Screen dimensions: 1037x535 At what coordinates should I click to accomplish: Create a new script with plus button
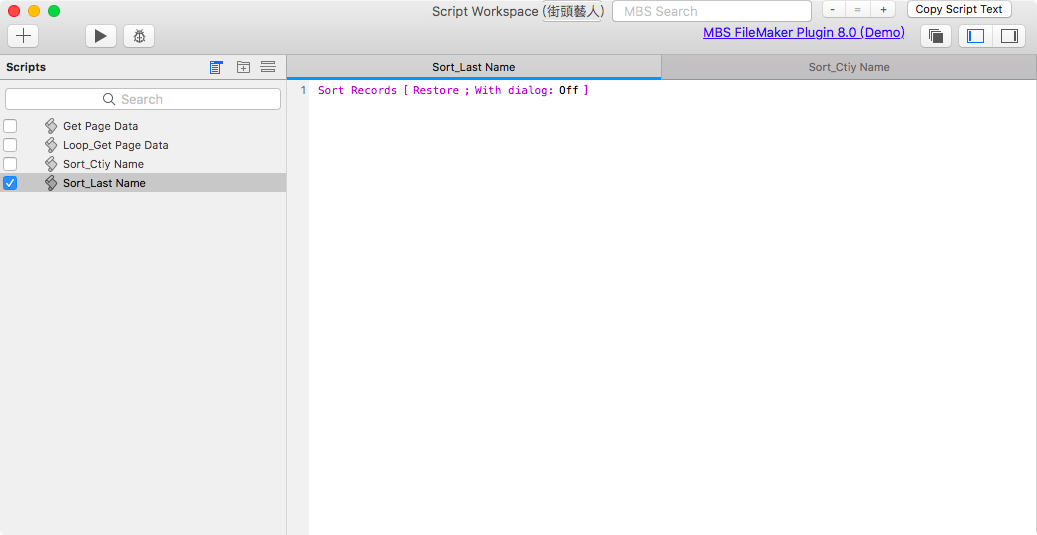coord(23,36)
